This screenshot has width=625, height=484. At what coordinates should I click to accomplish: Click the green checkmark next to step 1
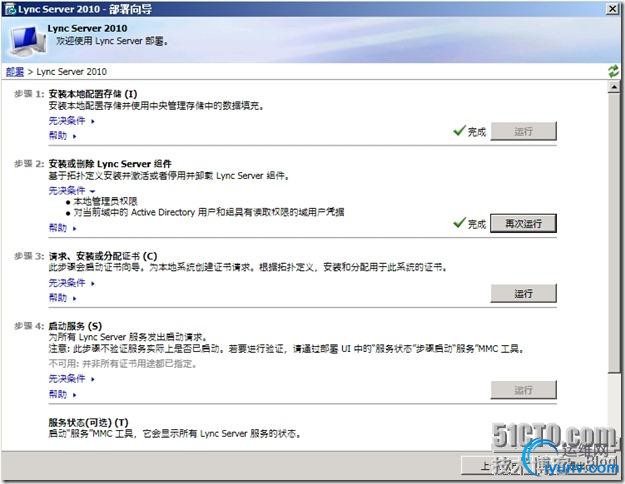pyautogui.click(x=459, y=130)
